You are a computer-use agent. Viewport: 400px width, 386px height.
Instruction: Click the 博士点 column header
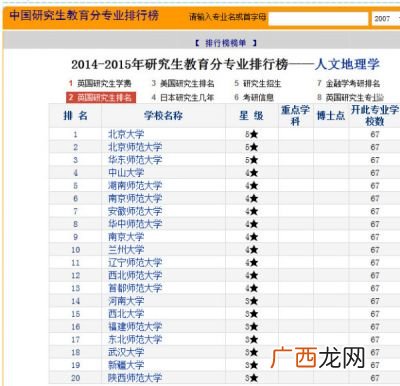click(331, 116)
